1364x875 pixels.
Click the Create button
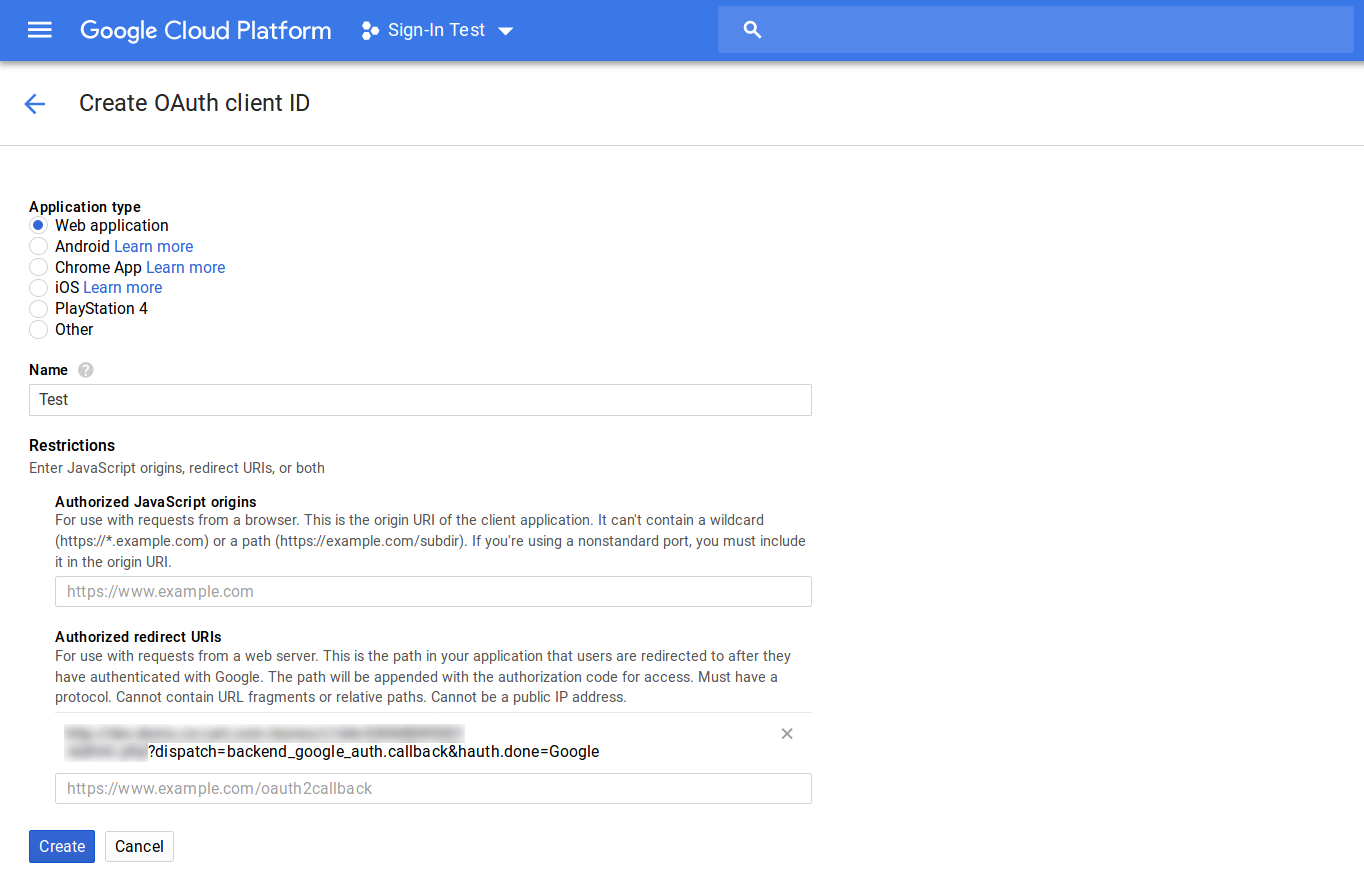[62, 846]
